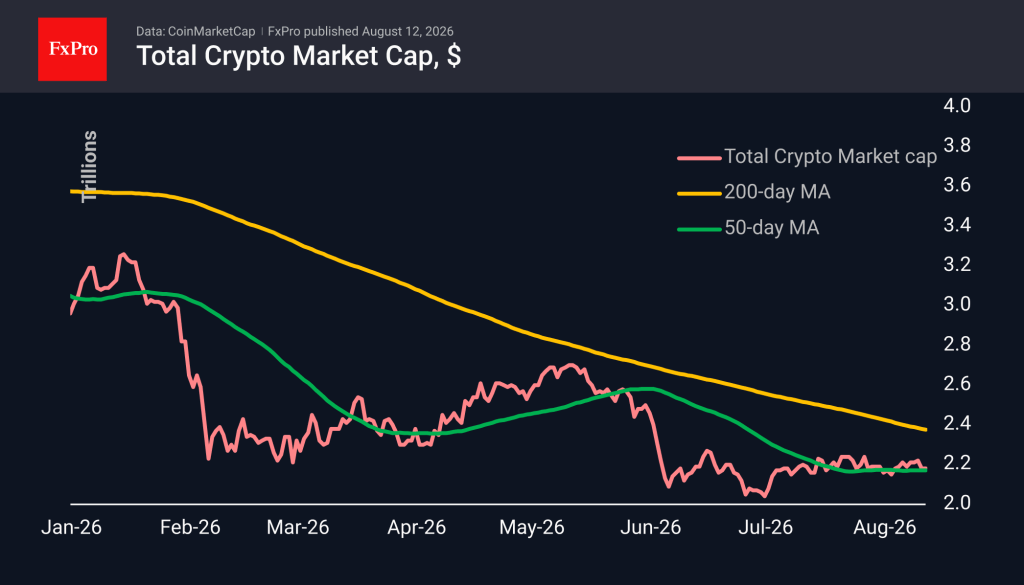Click the red FxPro logo
Image resolution: width=1024 pixels, height=585 pixels.
pyautogui.click(x=72, y=49)
